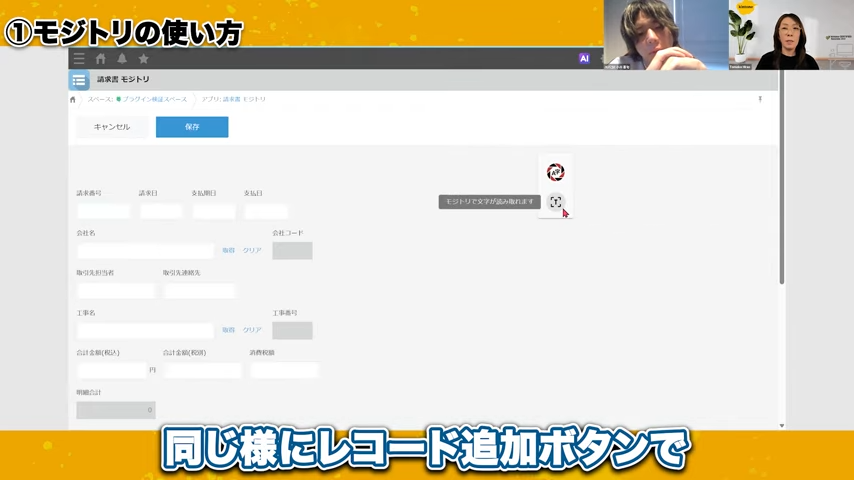This screenshot has width=854, height=480.
Task: Click the round モジトリ logo icon
Action: [x=556, y=172]
